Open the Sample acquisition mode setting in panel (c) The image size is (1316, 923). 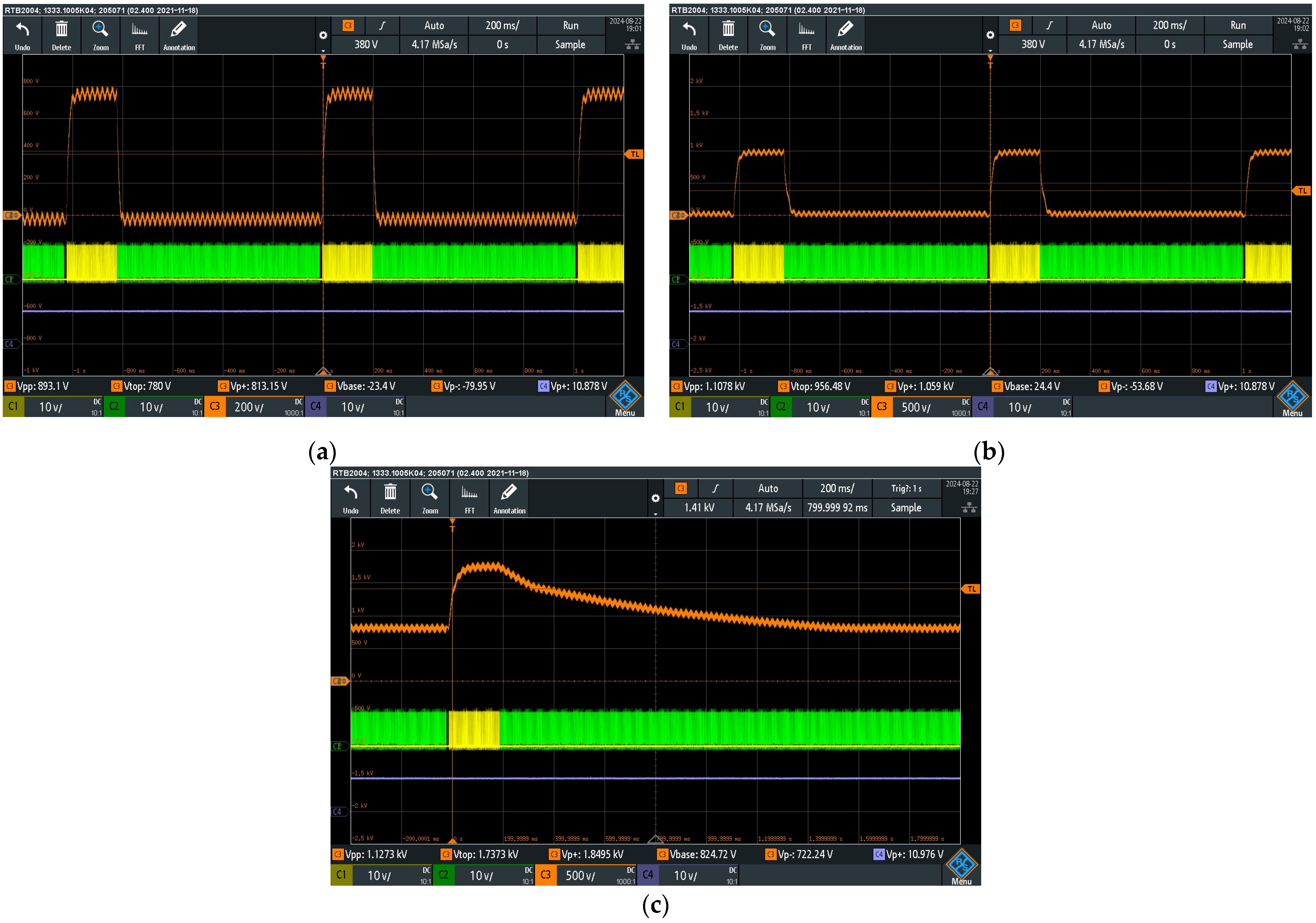(906, 508)
